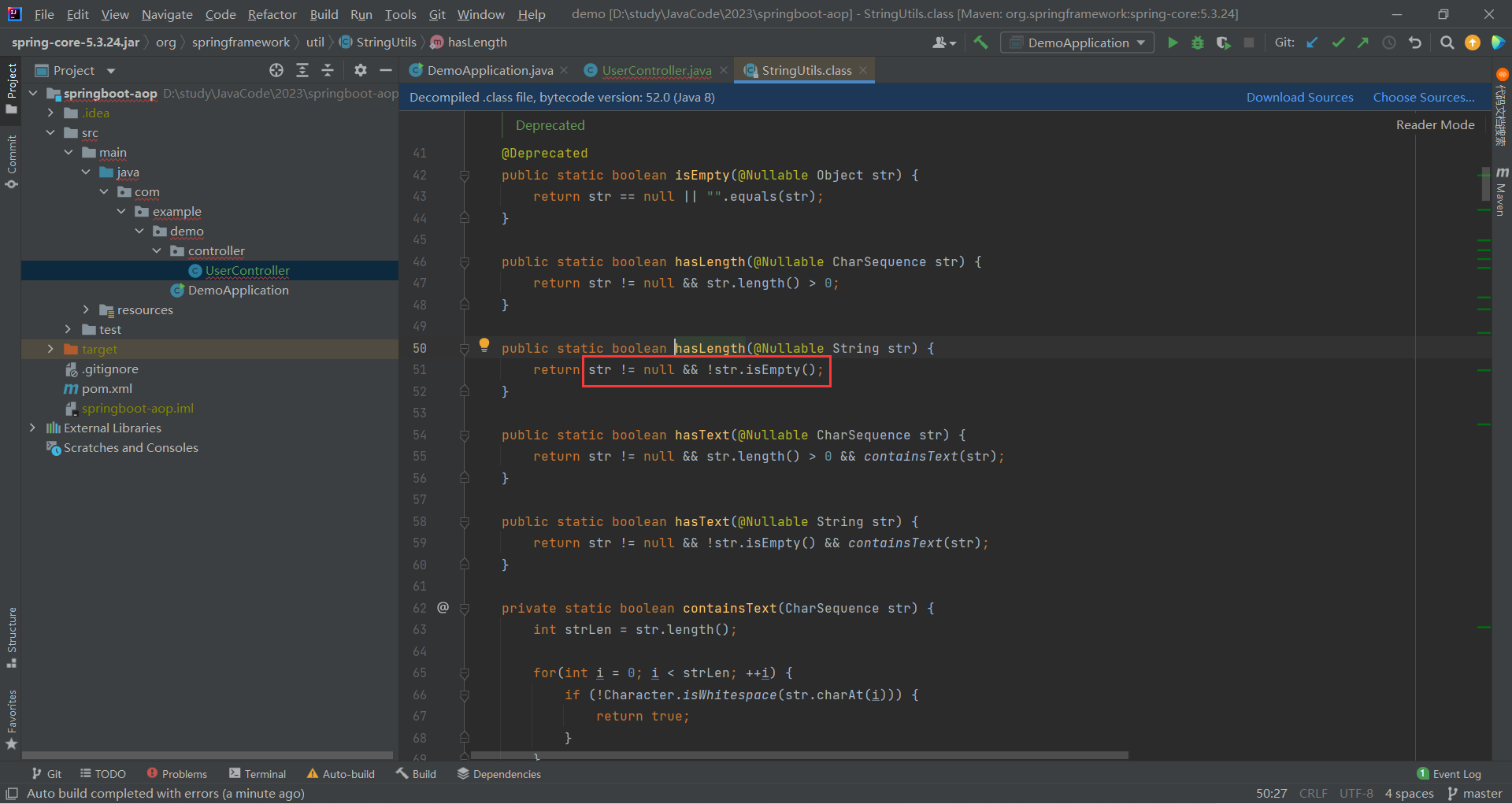Click the Project panel horizontal scrollbar

point(208,755)
